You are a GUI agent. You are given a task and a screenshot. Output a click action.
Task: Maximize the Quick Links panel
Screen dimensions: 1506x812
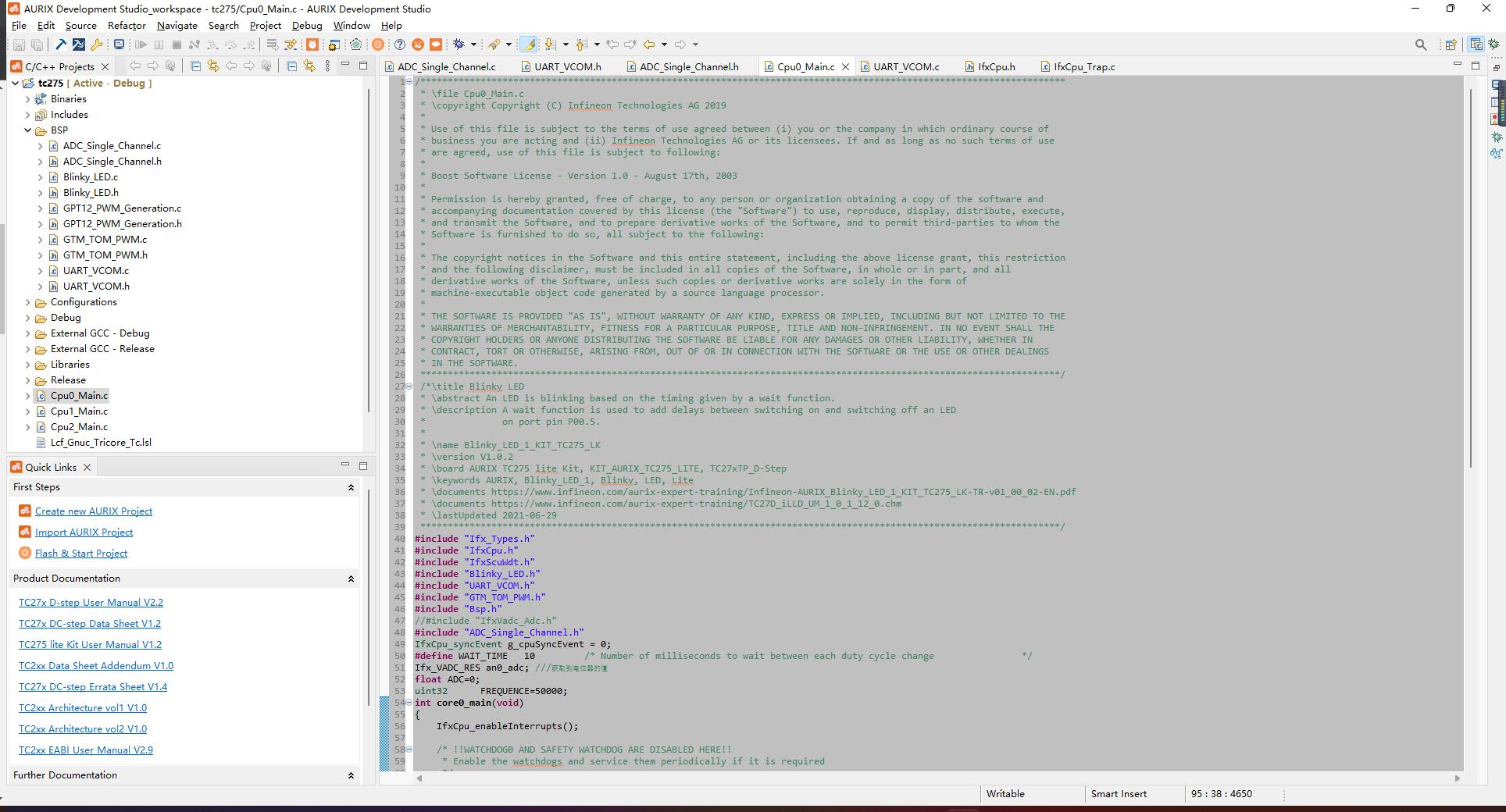363,465
